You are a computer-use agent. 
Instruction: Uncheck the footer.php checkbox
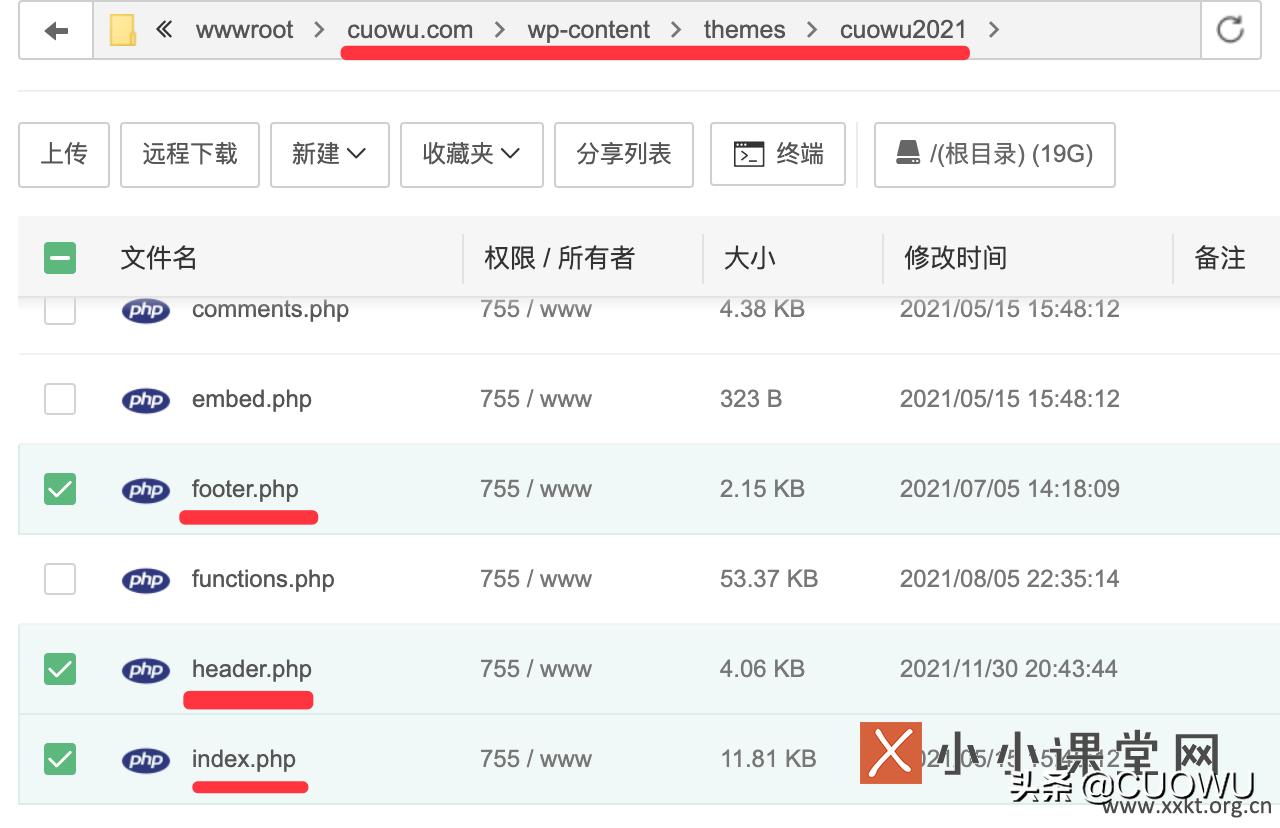click(60, 489)
